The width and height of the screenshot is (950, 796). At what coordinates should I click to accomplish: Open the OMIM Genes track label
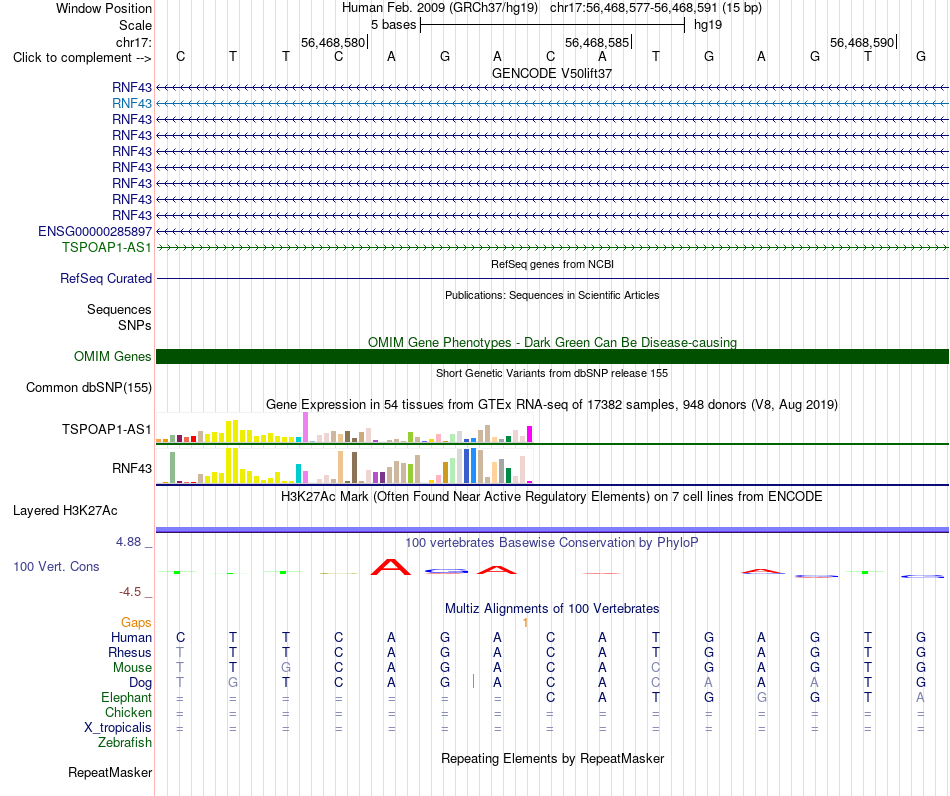pos(112,356)
